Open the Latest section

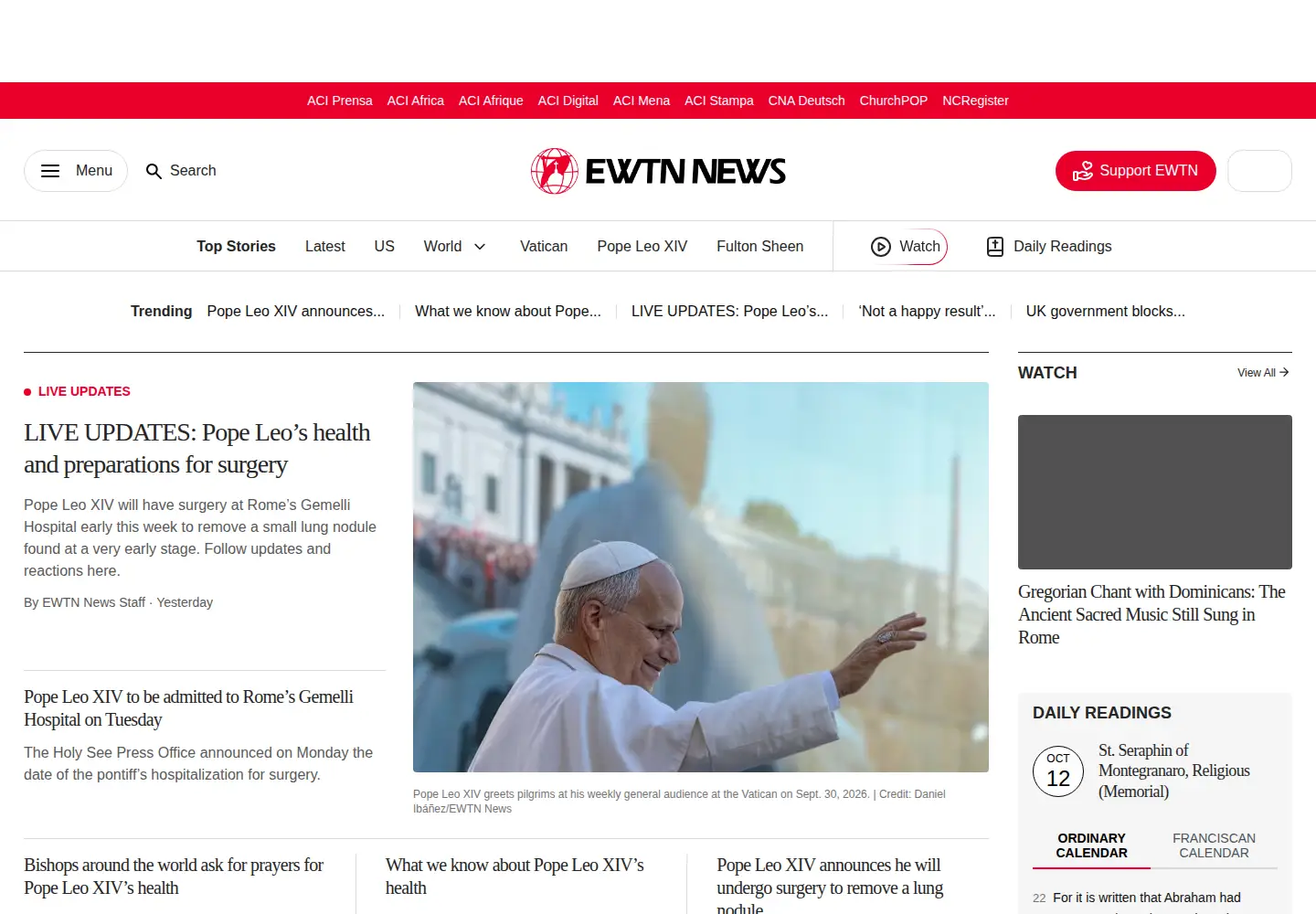tap(324, 247)
